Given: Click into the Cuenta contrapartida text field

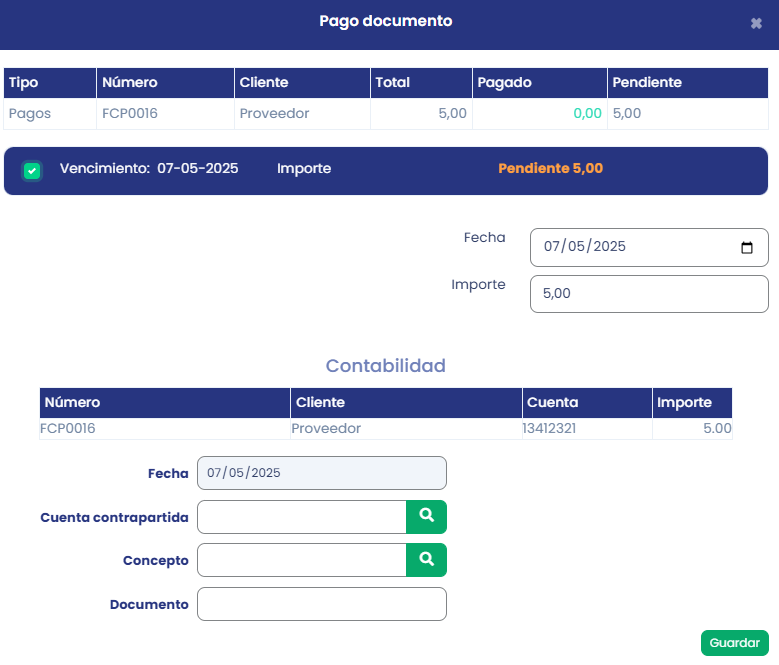Looking at the screenshot, I should 301,517.
